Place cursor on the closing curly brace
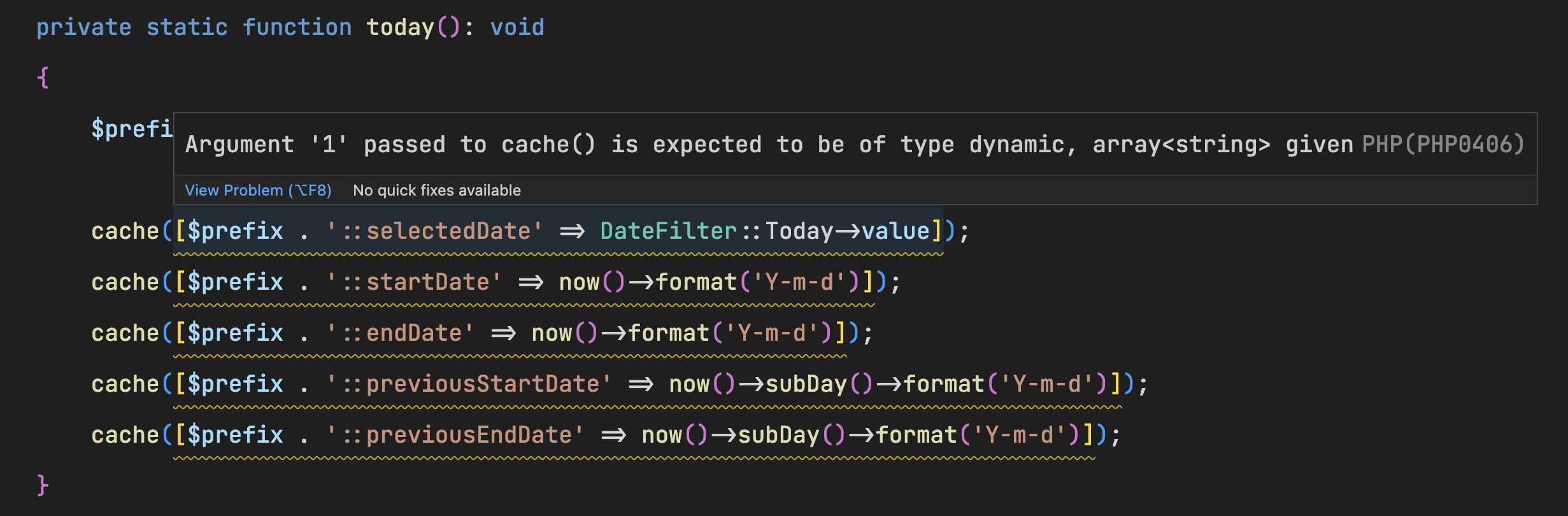The height and width of the screenshot is (516, 1568). [43, 485]
